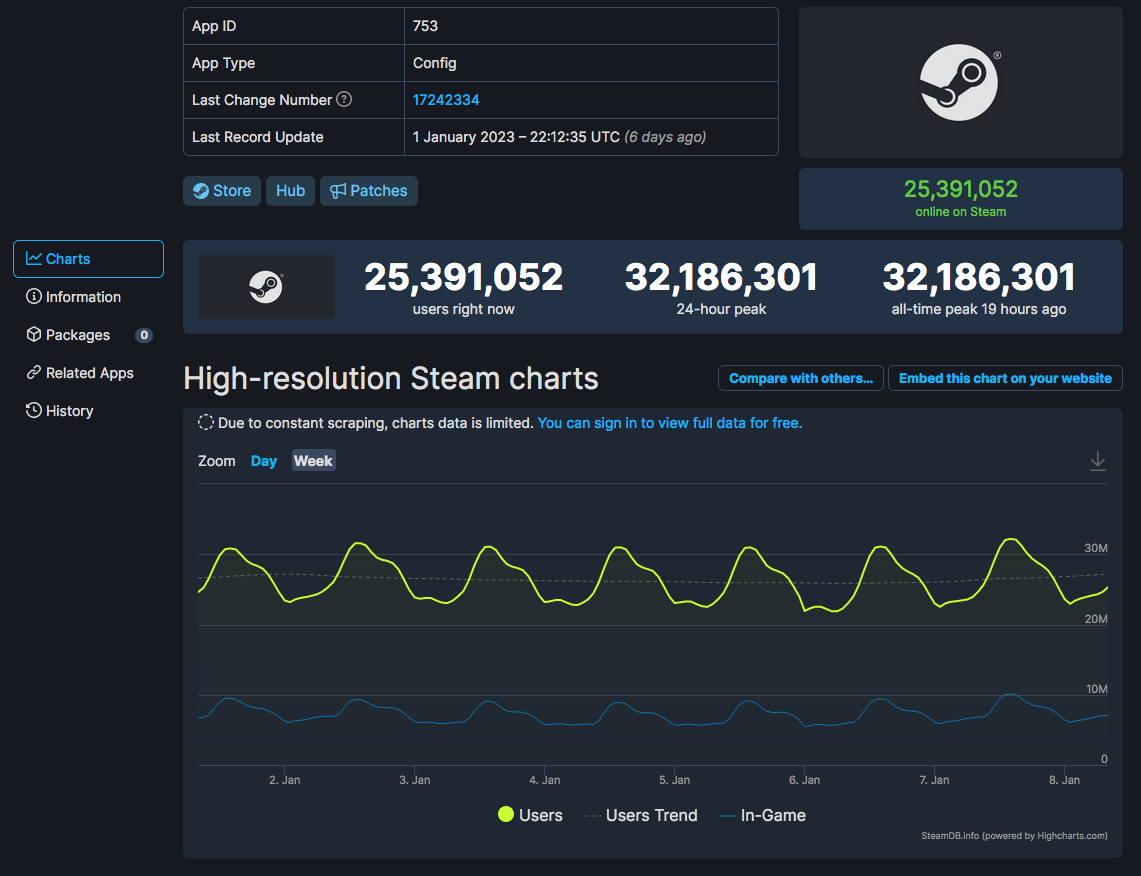Click the 25,391,052 online on Steam box
Screen dimensions: 1141x876
pyautogui.click(x=961, y=199)
